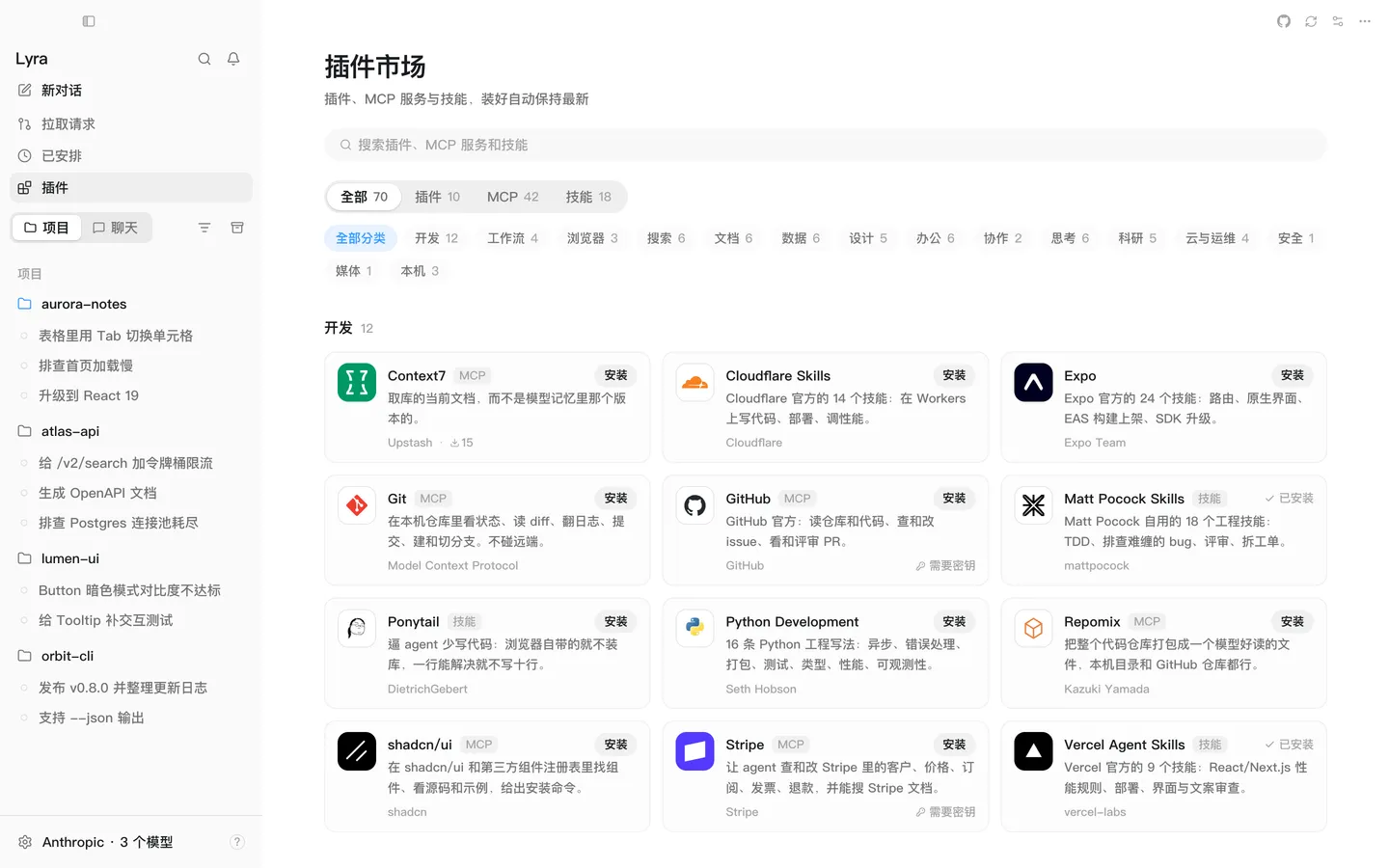Filter by 工作流 category
The width and height of the screenshot is (1389, 868).
point(513,238)
